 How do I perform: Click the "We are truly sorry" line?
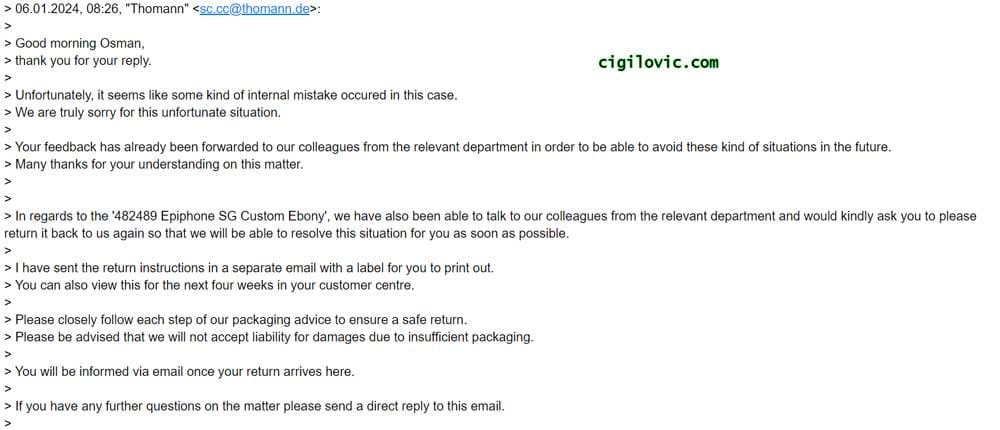(x=148, y=112)
